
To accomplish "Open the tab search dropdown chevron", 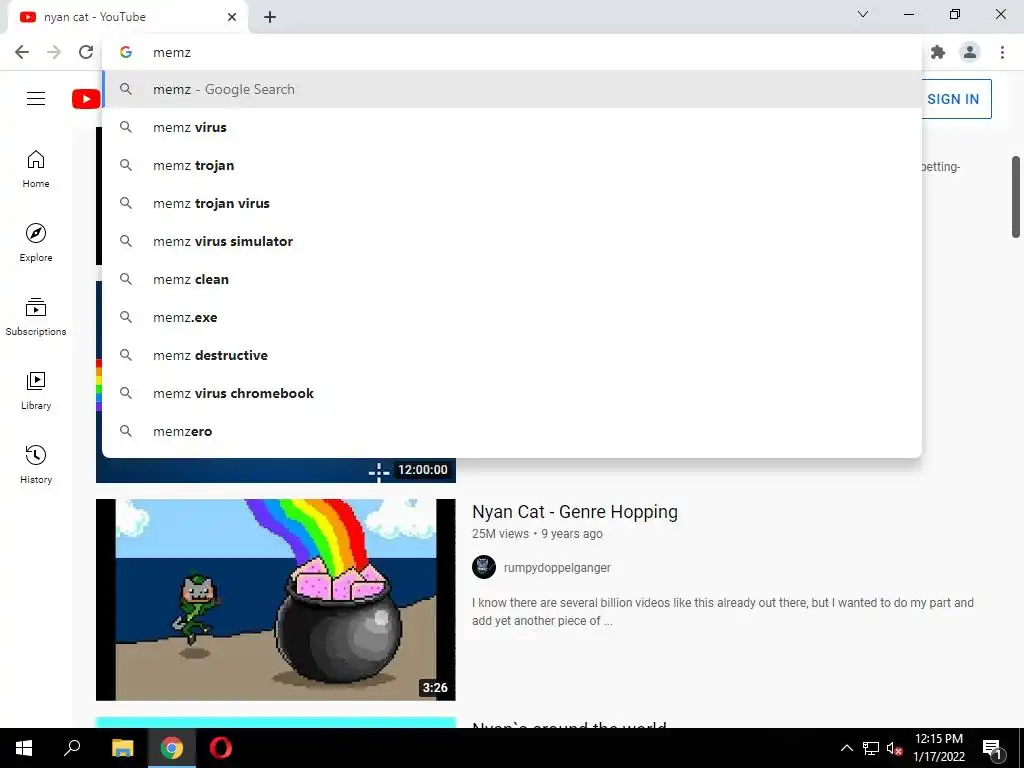I will (863, 14).
